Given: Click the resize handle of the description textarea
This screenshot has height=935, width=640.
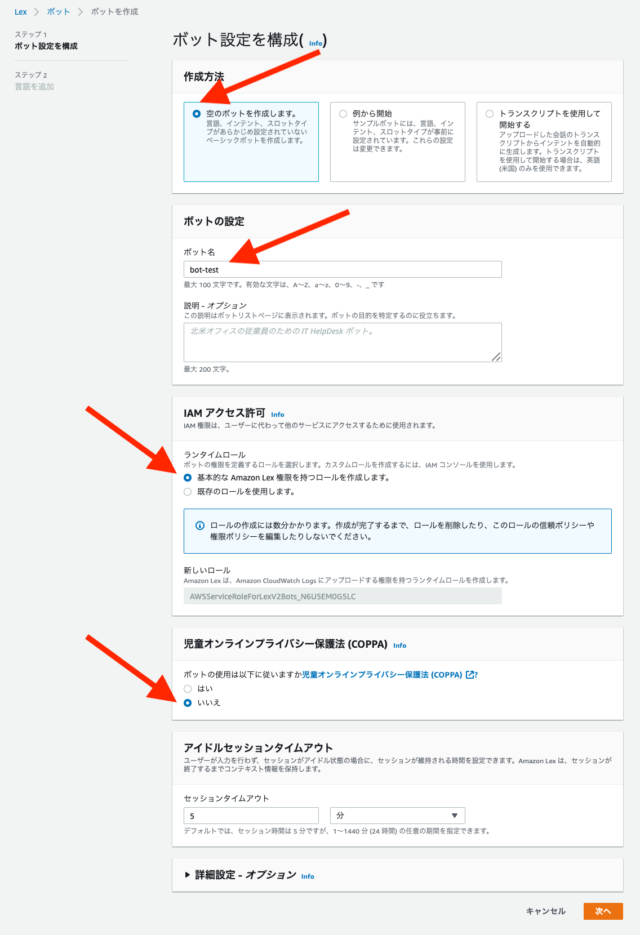Looking at the screenshot, I should [496, 357].
